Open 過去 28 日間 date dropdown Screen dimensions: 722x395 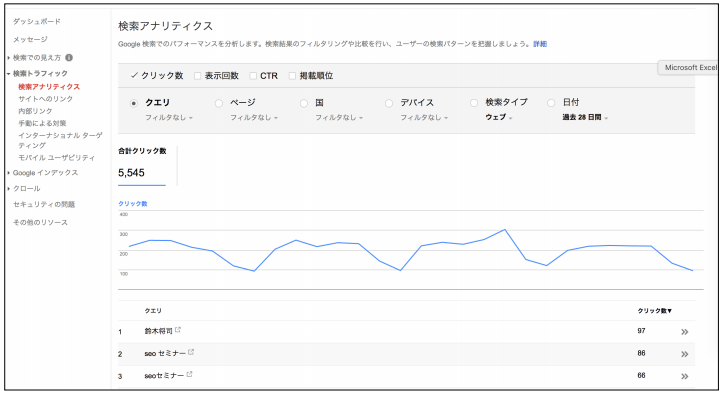pyautogui.click(x=585, y=117)
